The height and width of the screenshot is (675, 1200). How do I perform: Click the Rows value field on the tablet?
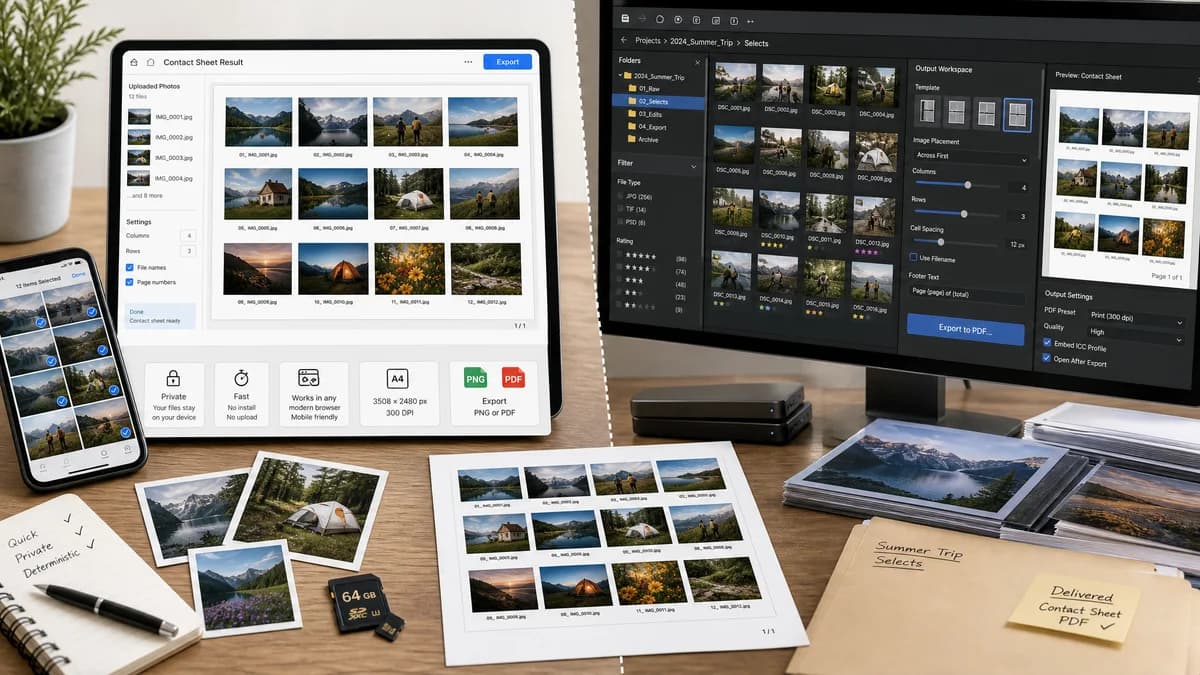click(x=187, y=251)
